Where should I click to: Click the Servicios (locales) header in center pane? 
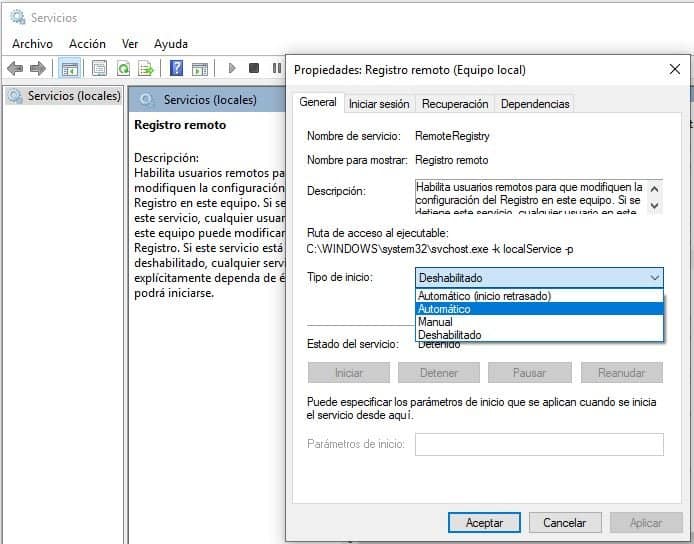tap(210, 100)
